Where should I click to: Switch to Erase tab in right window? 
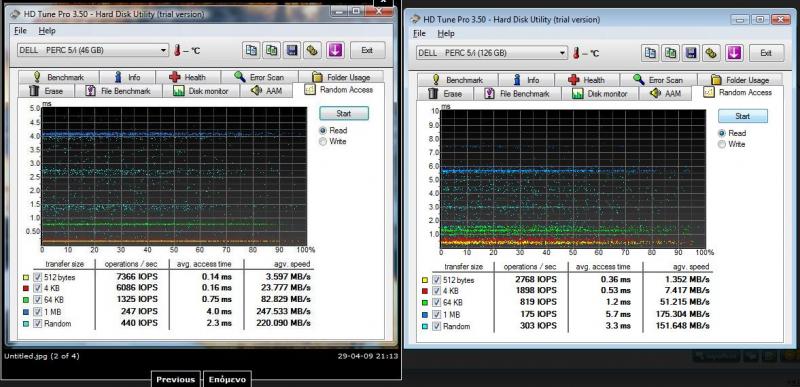[x=445, y=94]
